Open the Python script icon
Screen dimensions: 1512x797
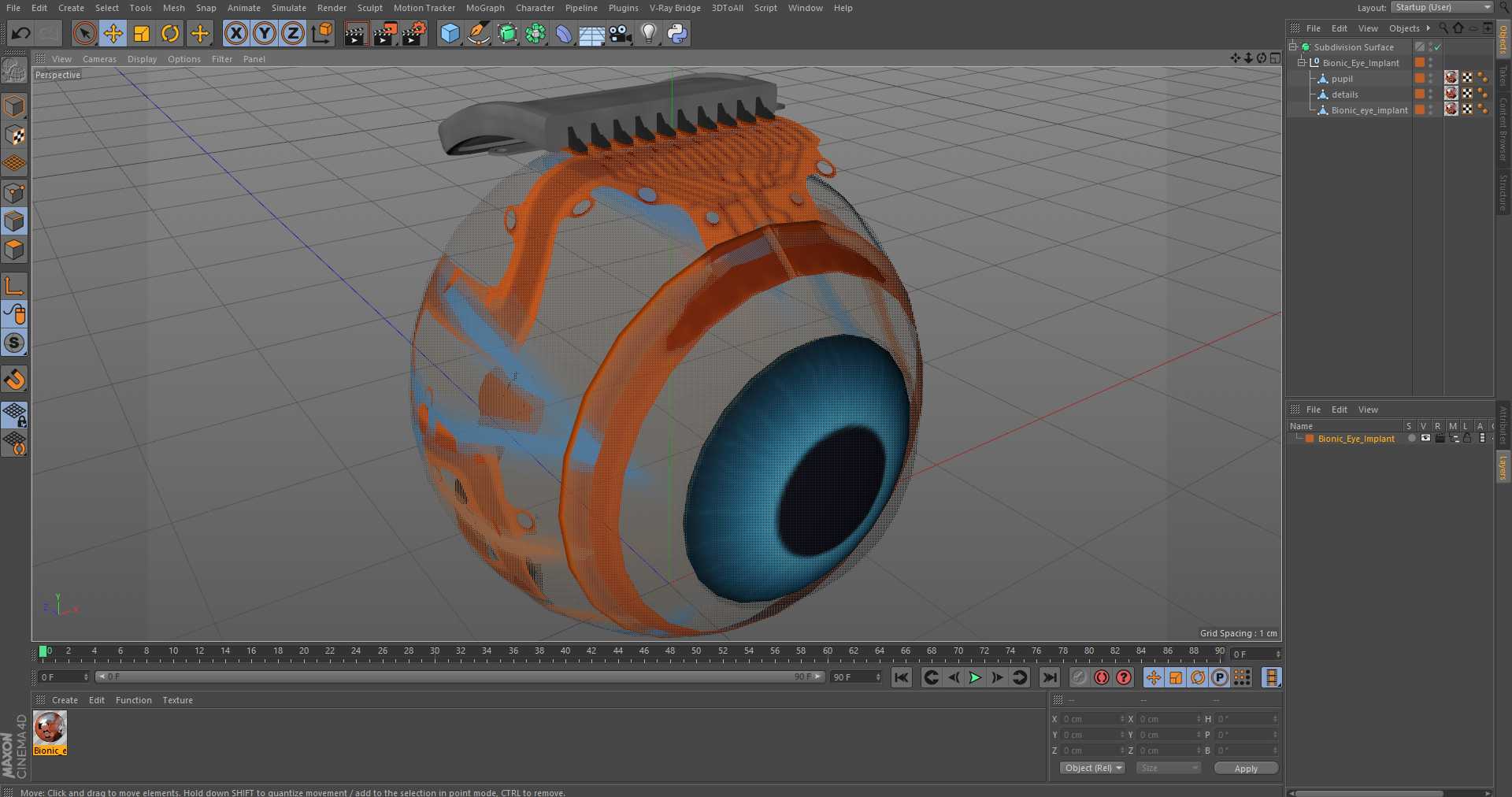click(x=677, y=33)
